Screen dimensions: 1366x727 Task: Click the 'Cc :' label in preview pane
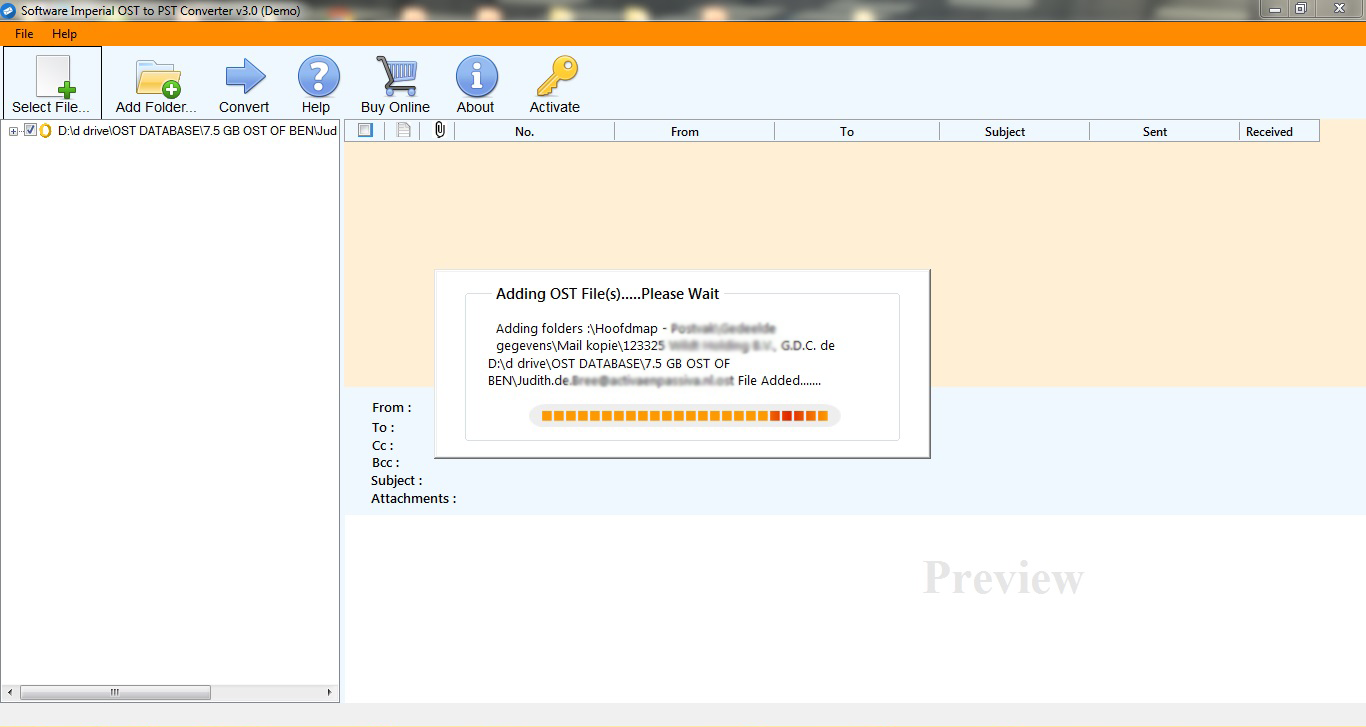click(x=383, y=445)
